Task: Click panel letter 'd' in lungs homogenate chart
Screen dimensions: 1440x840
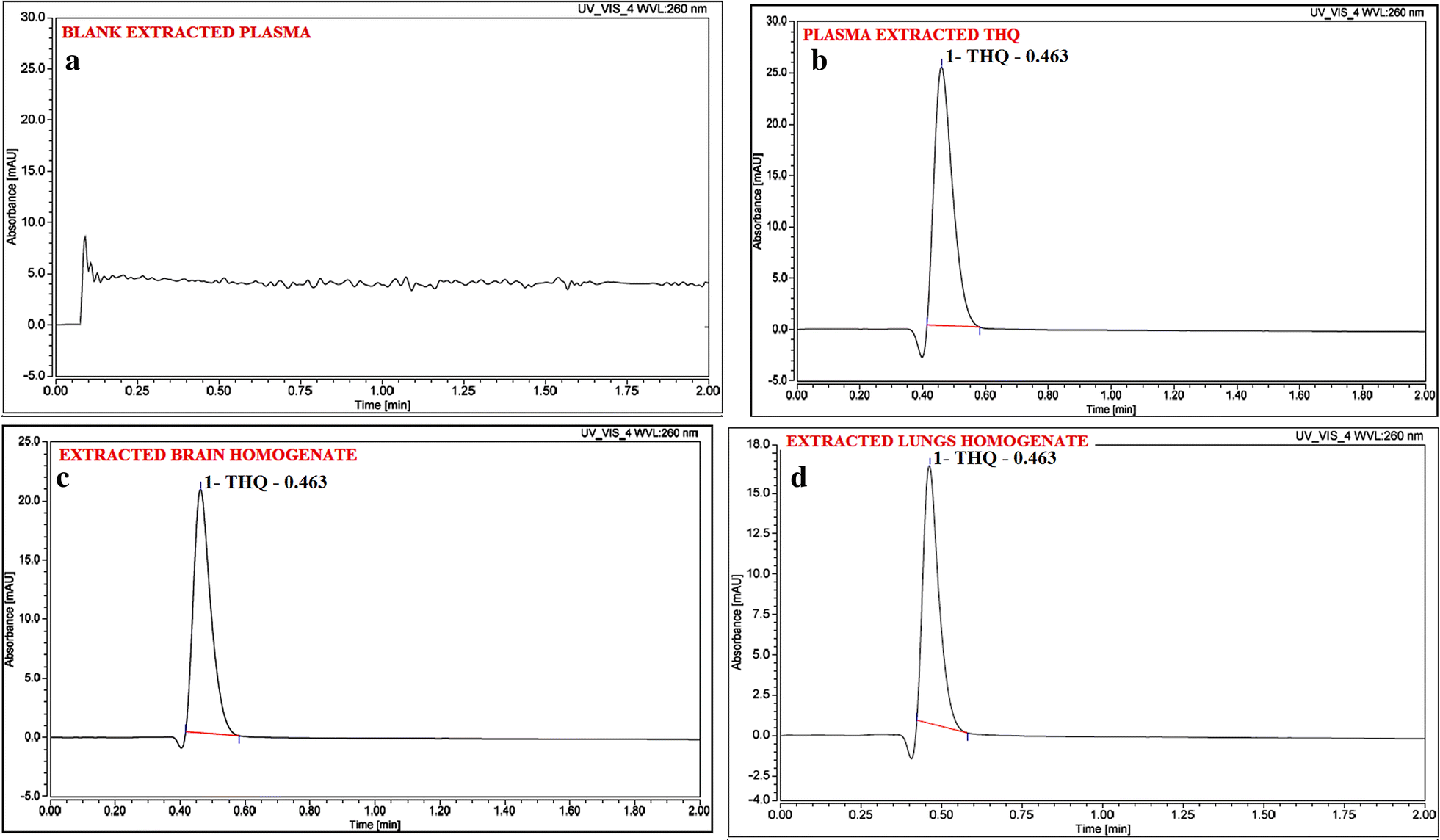Action: click(799, 477)
